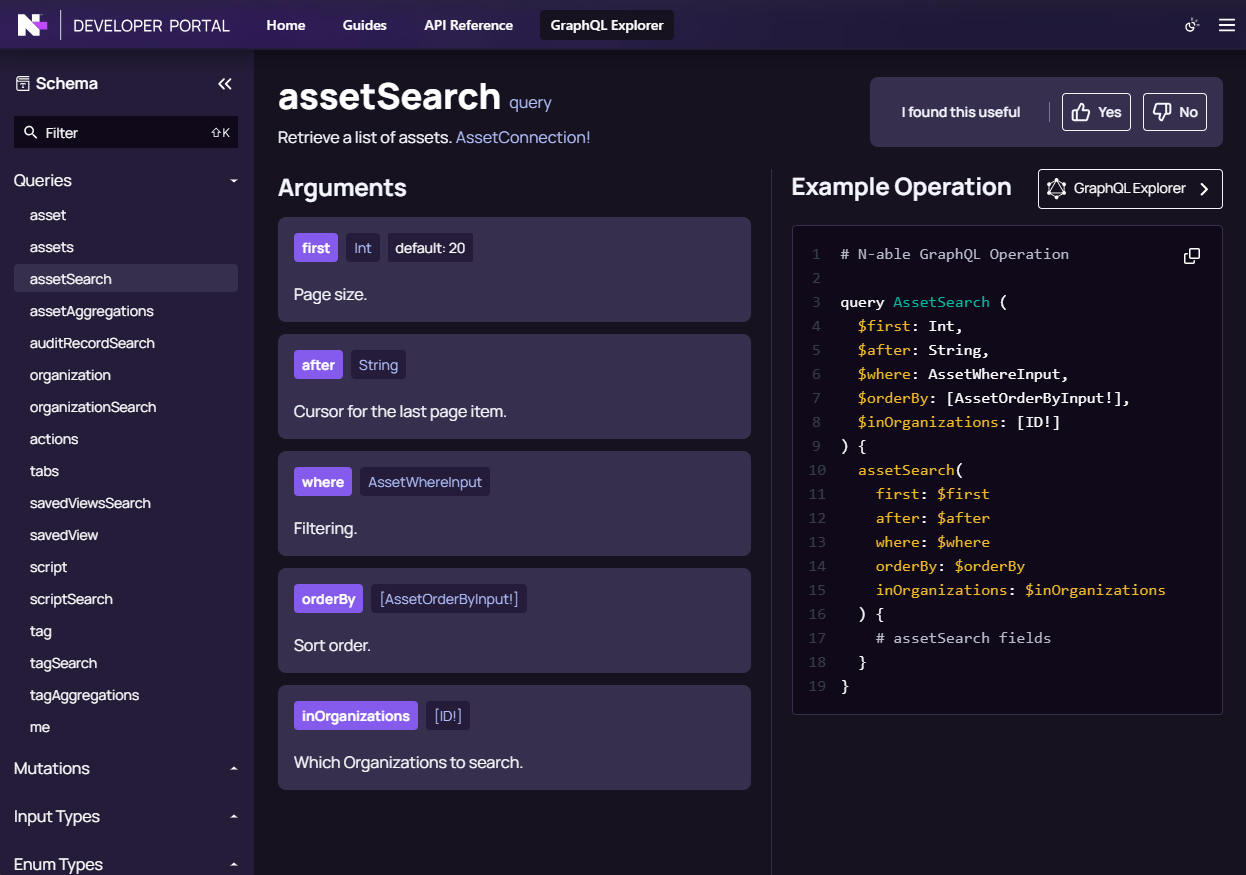This screenshot has height=875, width=1246.
Task: Click the Arguments heading
Action: pyautogui.click(x=342, y=188)
